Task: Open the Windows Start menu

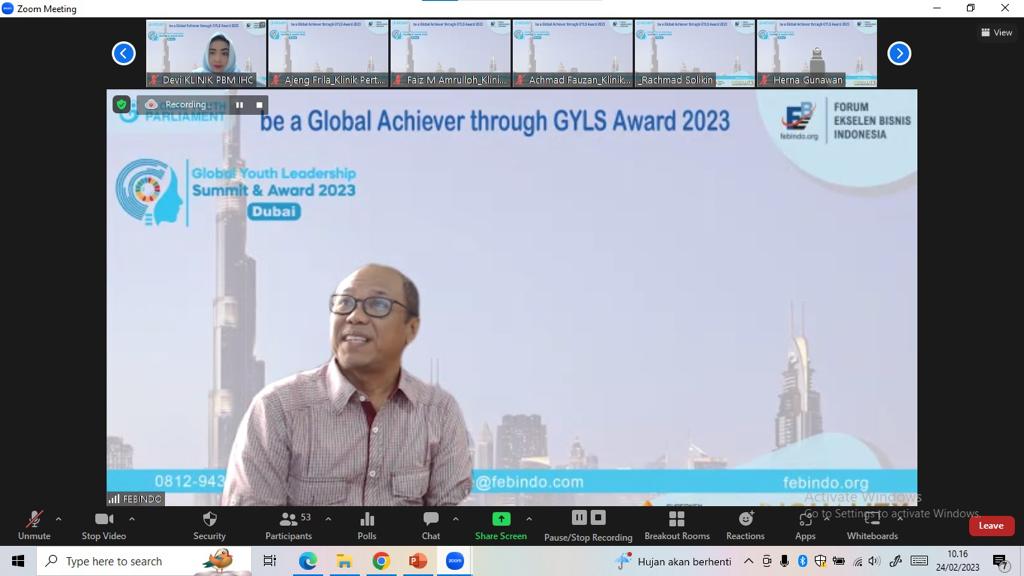Action: (18, 561)
